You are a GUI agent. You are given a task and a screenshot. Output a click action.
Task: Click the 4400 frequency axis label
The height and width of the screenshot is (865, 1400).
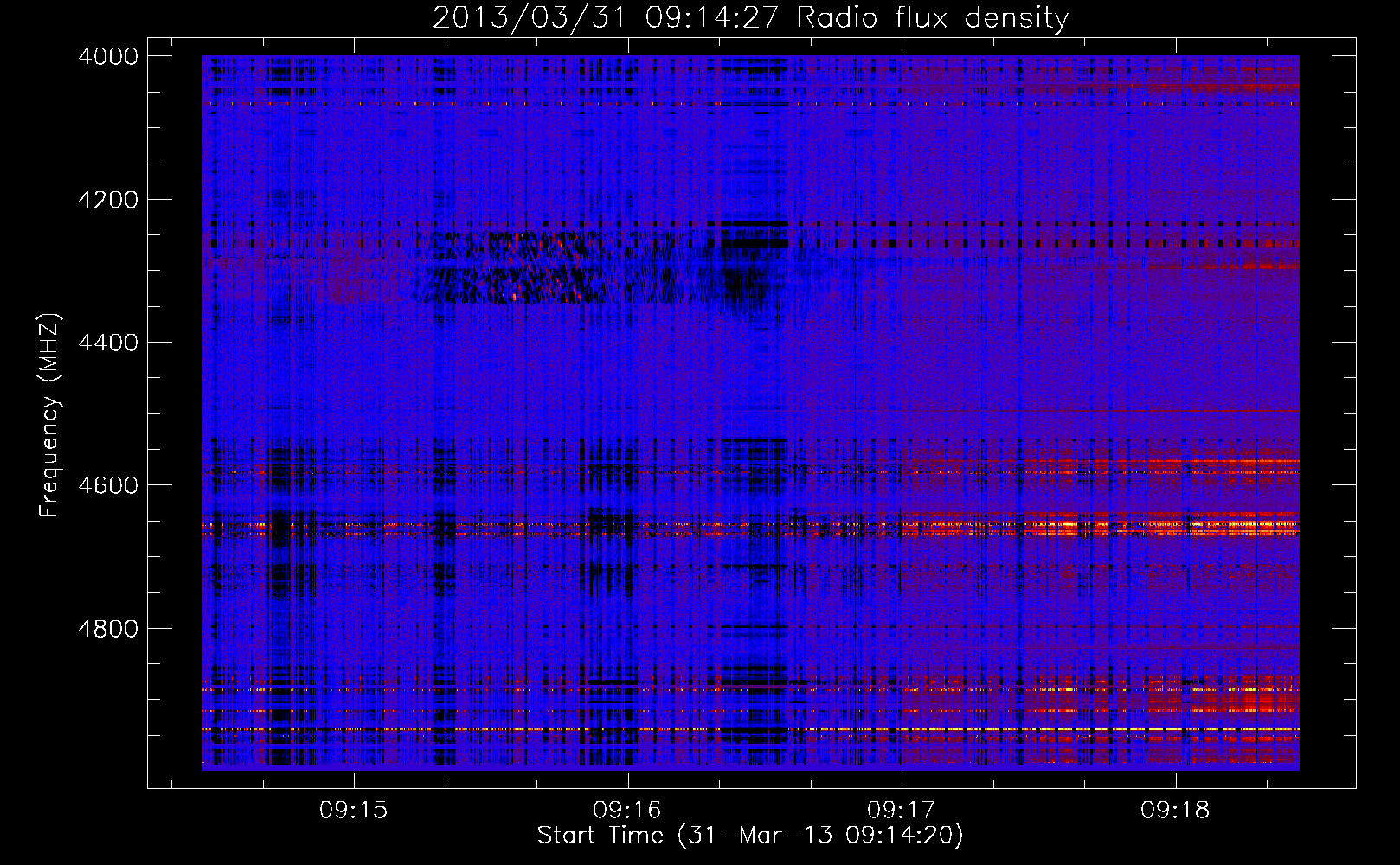(108, 343)
